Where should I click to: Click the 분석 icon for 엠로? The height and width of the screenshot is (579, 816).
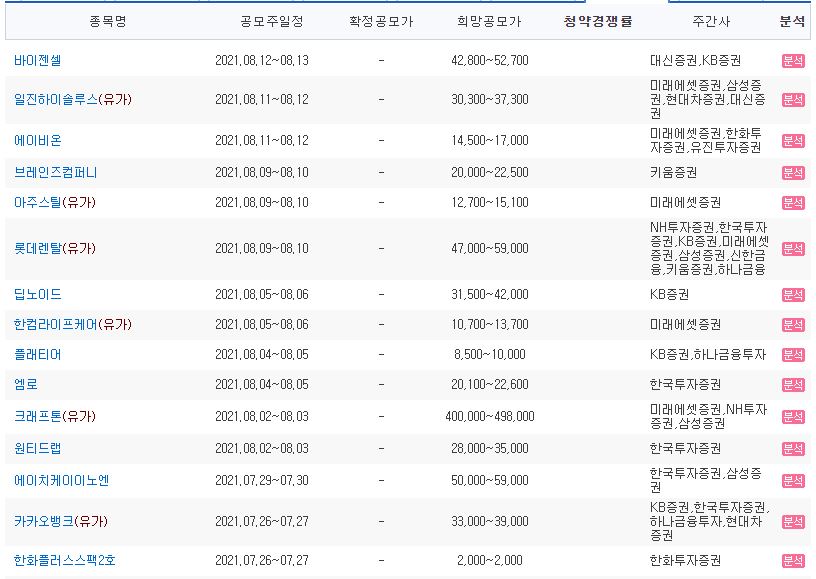pyautogui.click(x=793, y=385)
